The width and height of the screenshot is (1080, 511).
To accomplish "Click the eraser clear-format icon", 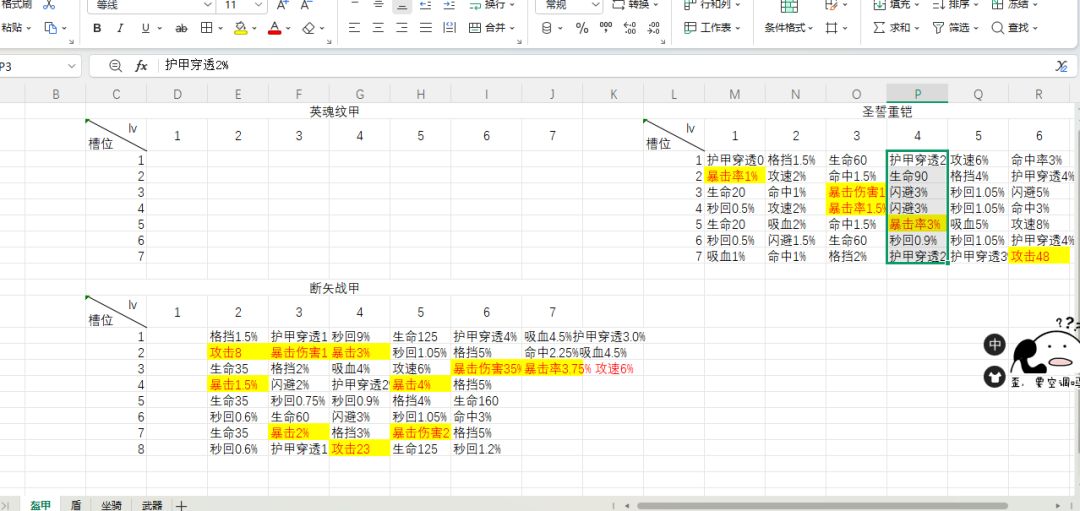I will (x=309, y=28).
